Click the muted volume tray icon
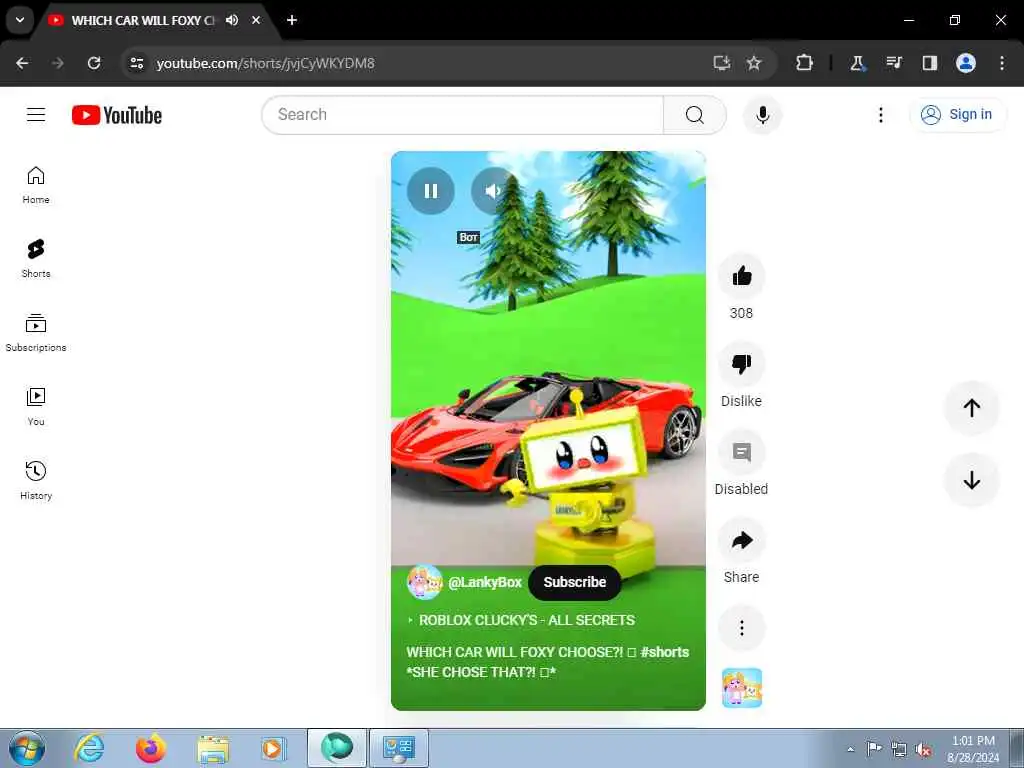 click(923, 749)
